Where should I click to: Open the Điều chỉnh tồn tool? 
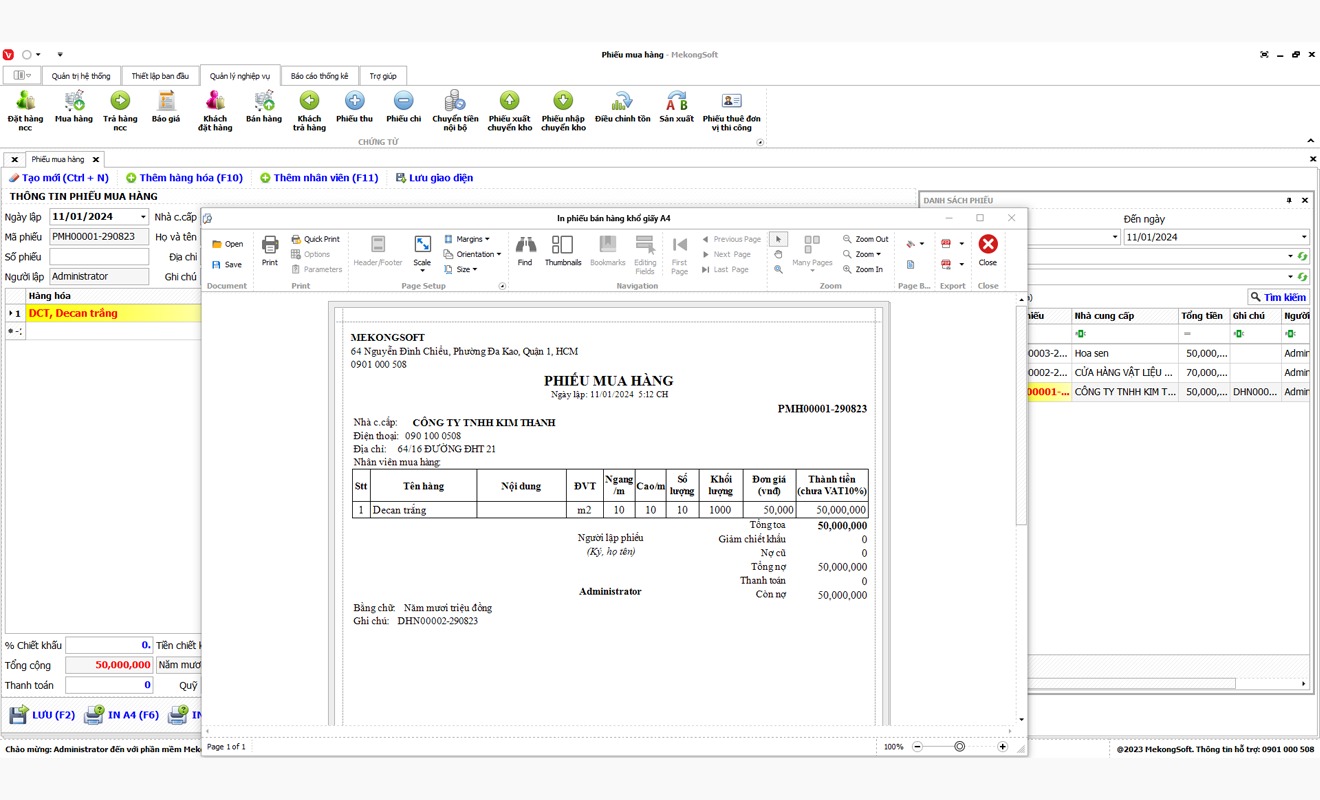click(622, 108)
